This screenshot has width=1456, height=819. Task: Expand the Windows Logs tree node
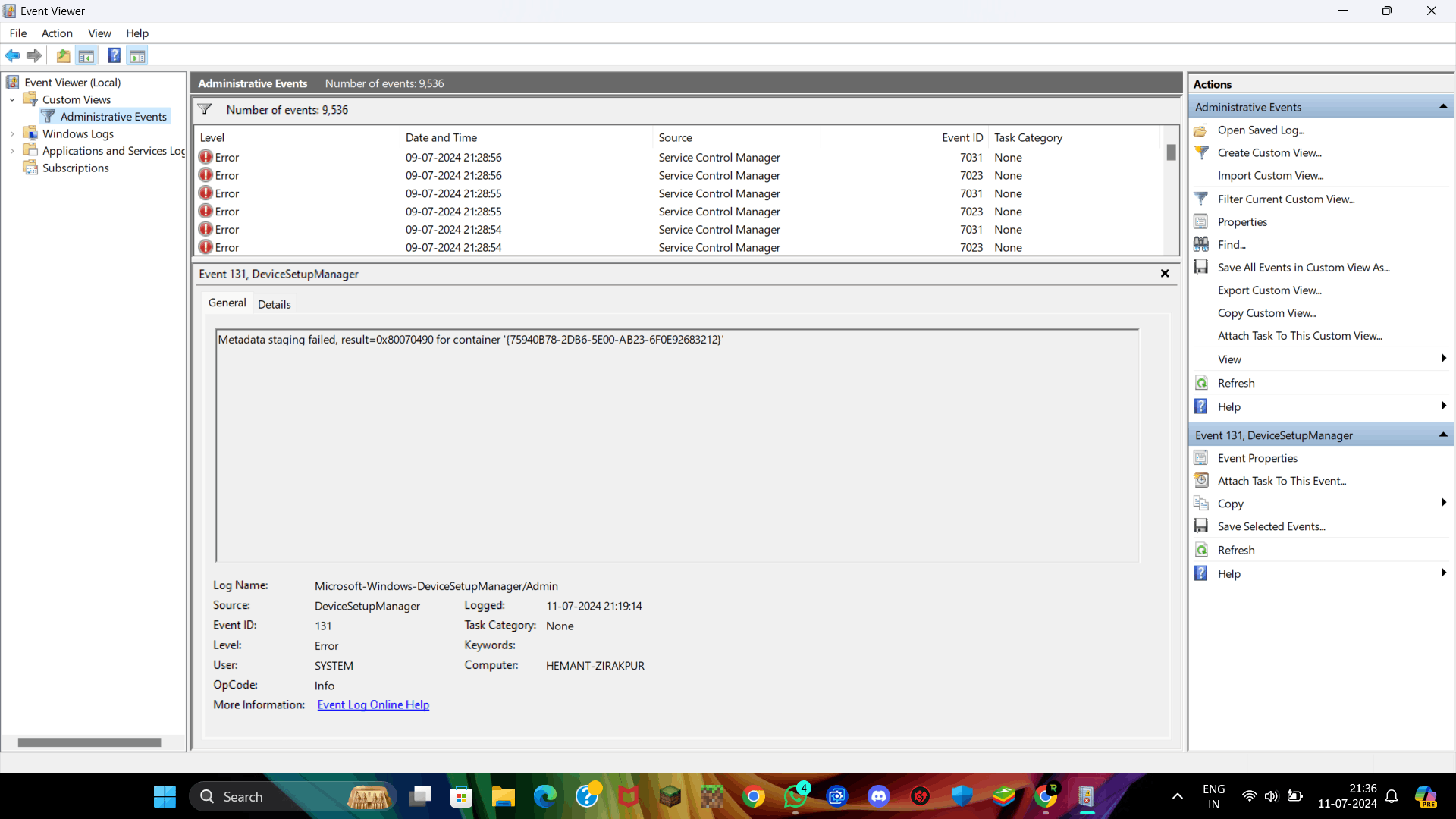click(x=13, y=133)
